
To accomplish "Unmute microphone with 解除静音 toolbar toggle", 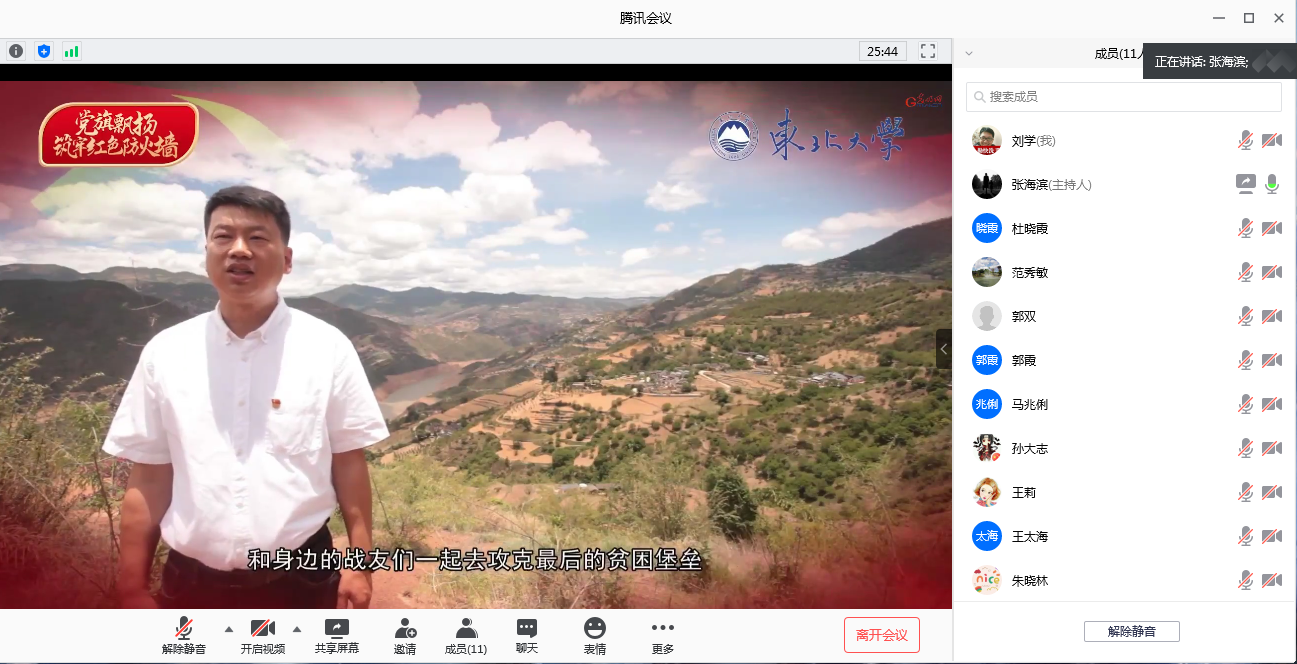I will pyautogui.click(x=184, y=635).
